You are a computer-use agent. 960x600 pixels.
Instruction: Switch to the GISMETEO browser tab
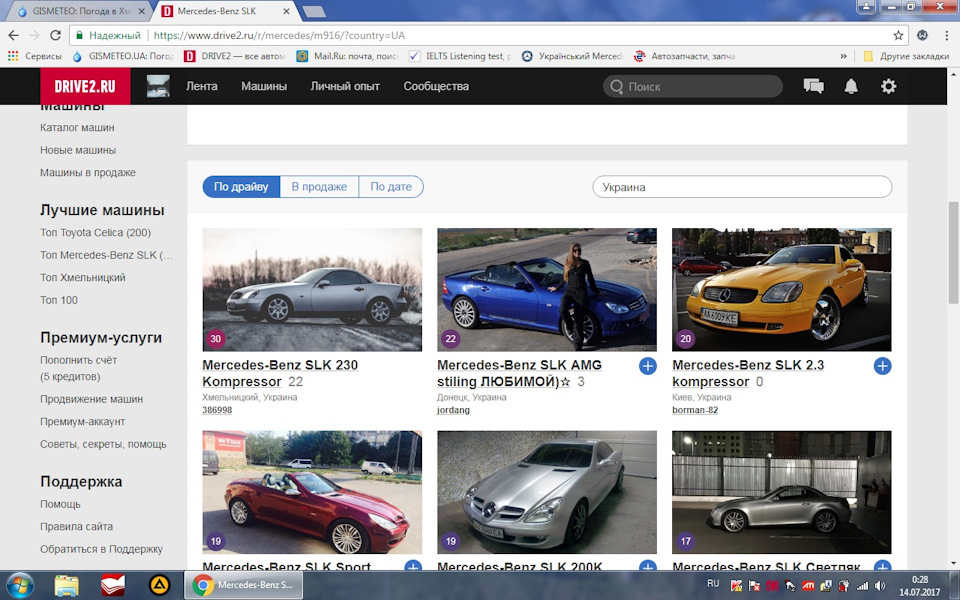tap(82, 11)
